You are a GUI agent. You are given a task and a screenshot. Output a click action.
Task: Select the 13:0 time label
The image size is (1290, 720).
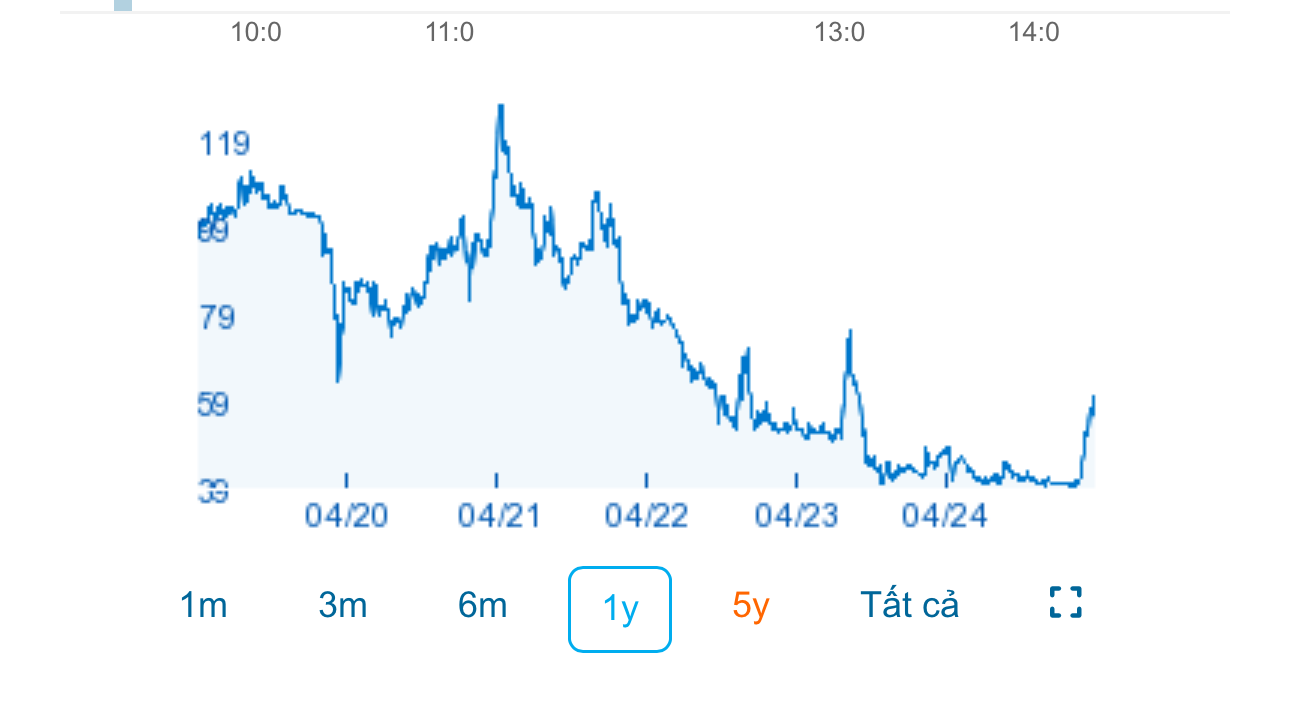839,33
